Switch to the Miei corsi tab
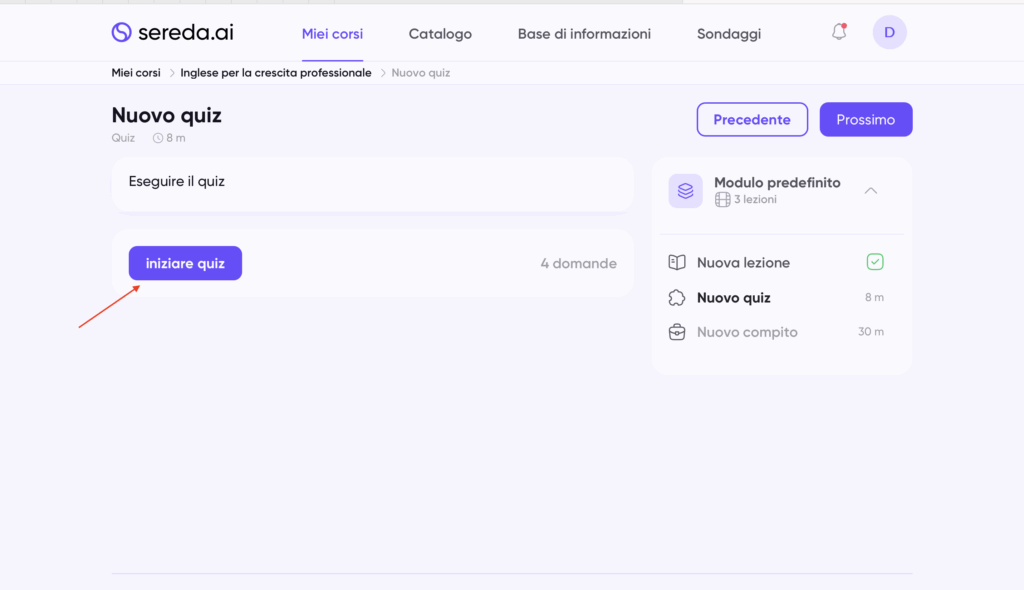Image resolution: width=1024 pixels, height=590 pixels. [332, 34]
